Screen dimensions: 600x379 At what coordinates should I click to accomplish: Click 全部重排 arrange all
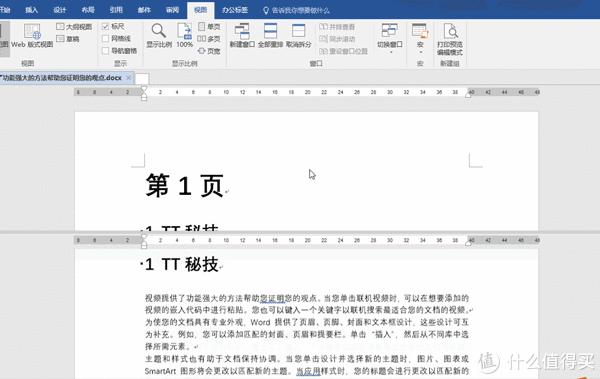[x=270, y=35]
